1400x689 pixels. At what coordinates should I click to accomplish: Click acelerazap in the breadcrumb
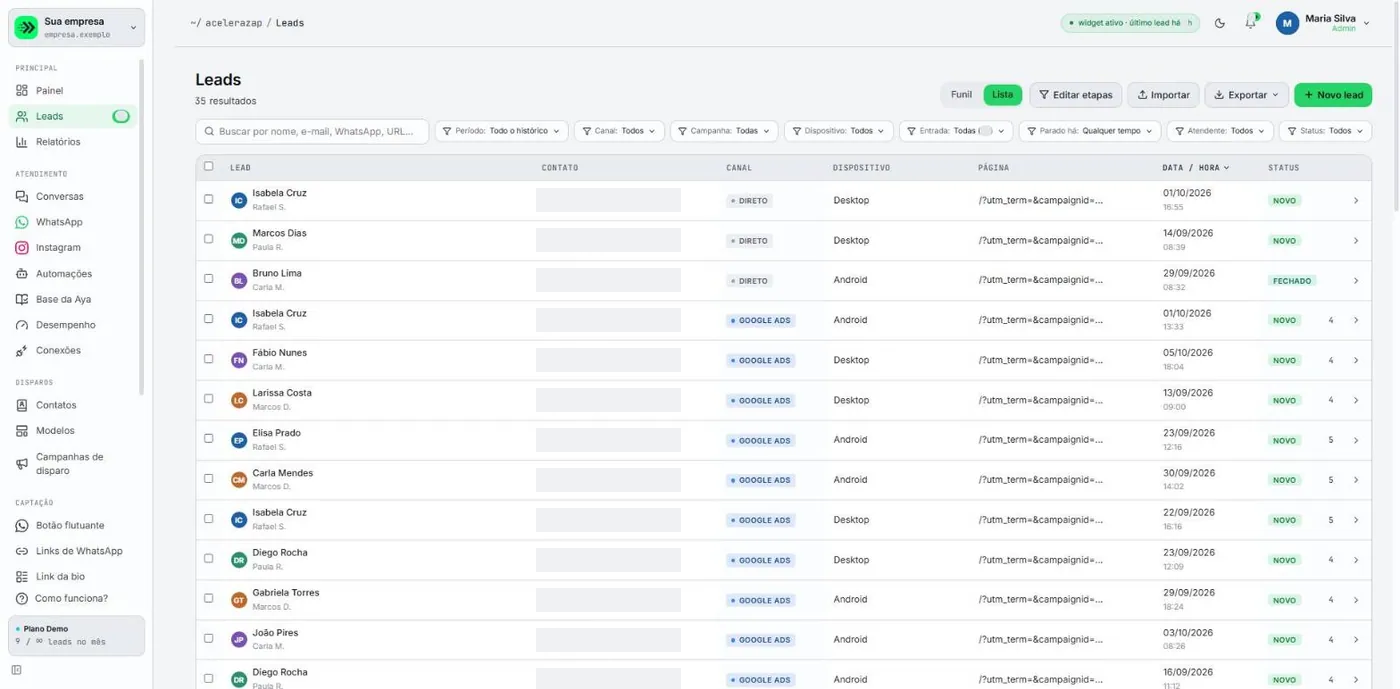234,23
